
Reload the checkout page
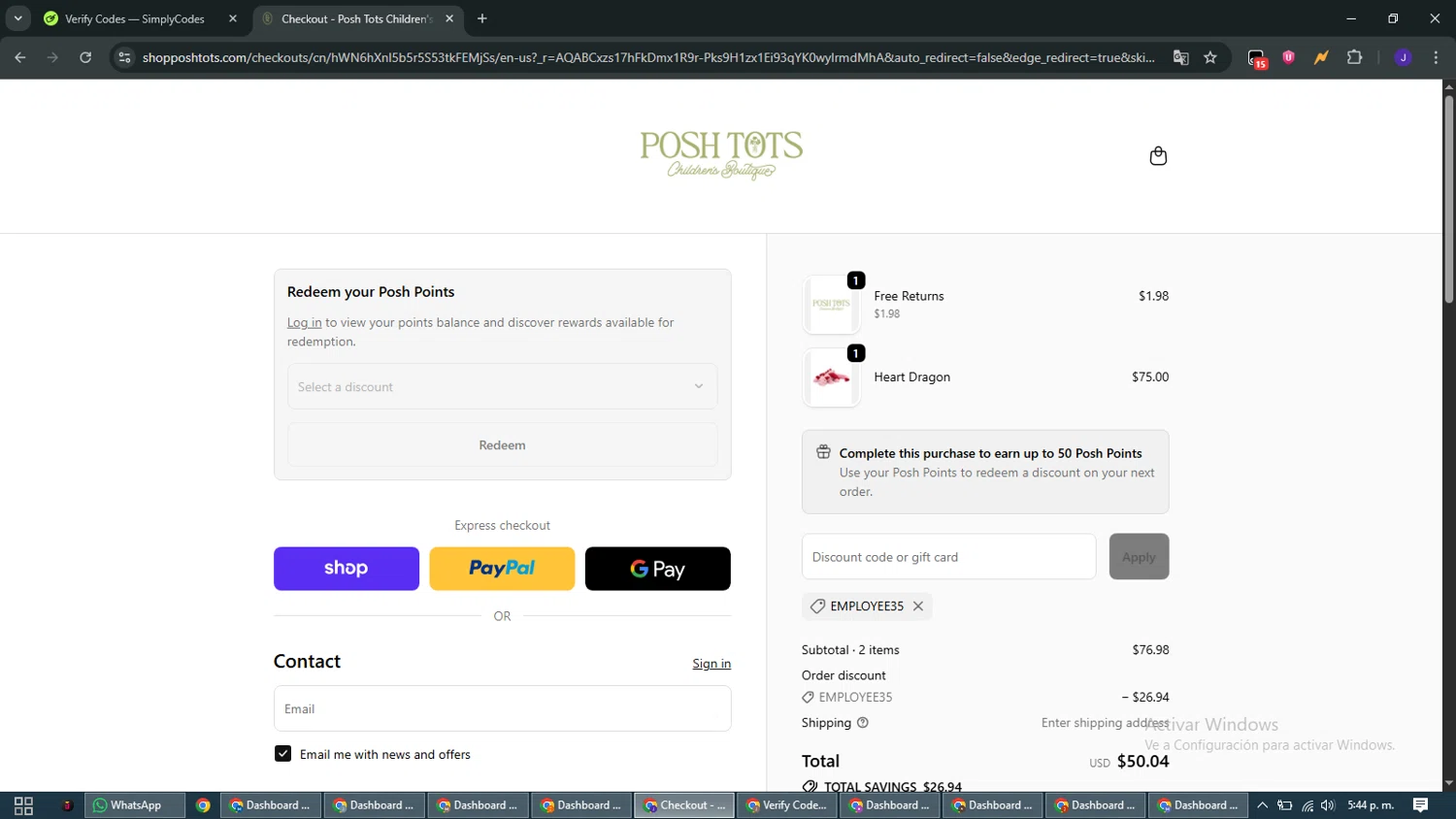pyautogui.click(x=85, y=57)
